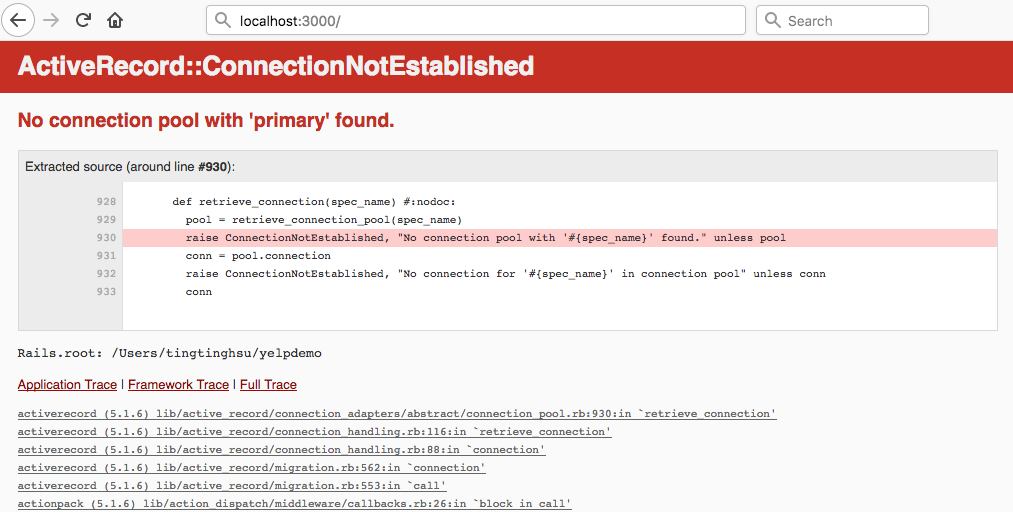Click the browser forward arrow button
Viewport: 1013px width, 512px height.
pyautogui.click(x=52, y=20)
